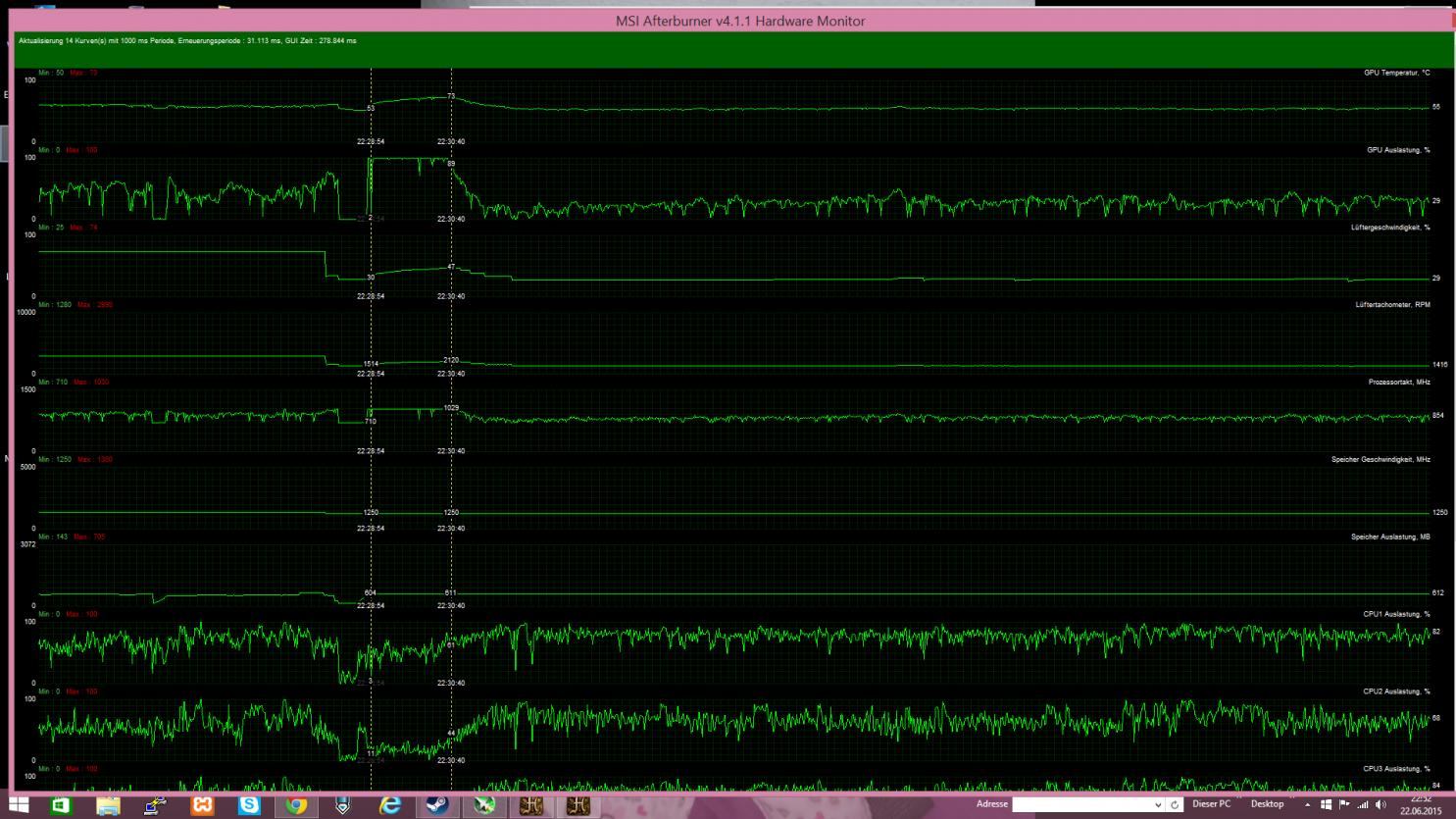Open the Desktop toolbar on the taskbar
Image resolution: width=1456 pixels, height=819 pixels.
click(x=1267, y=804)
